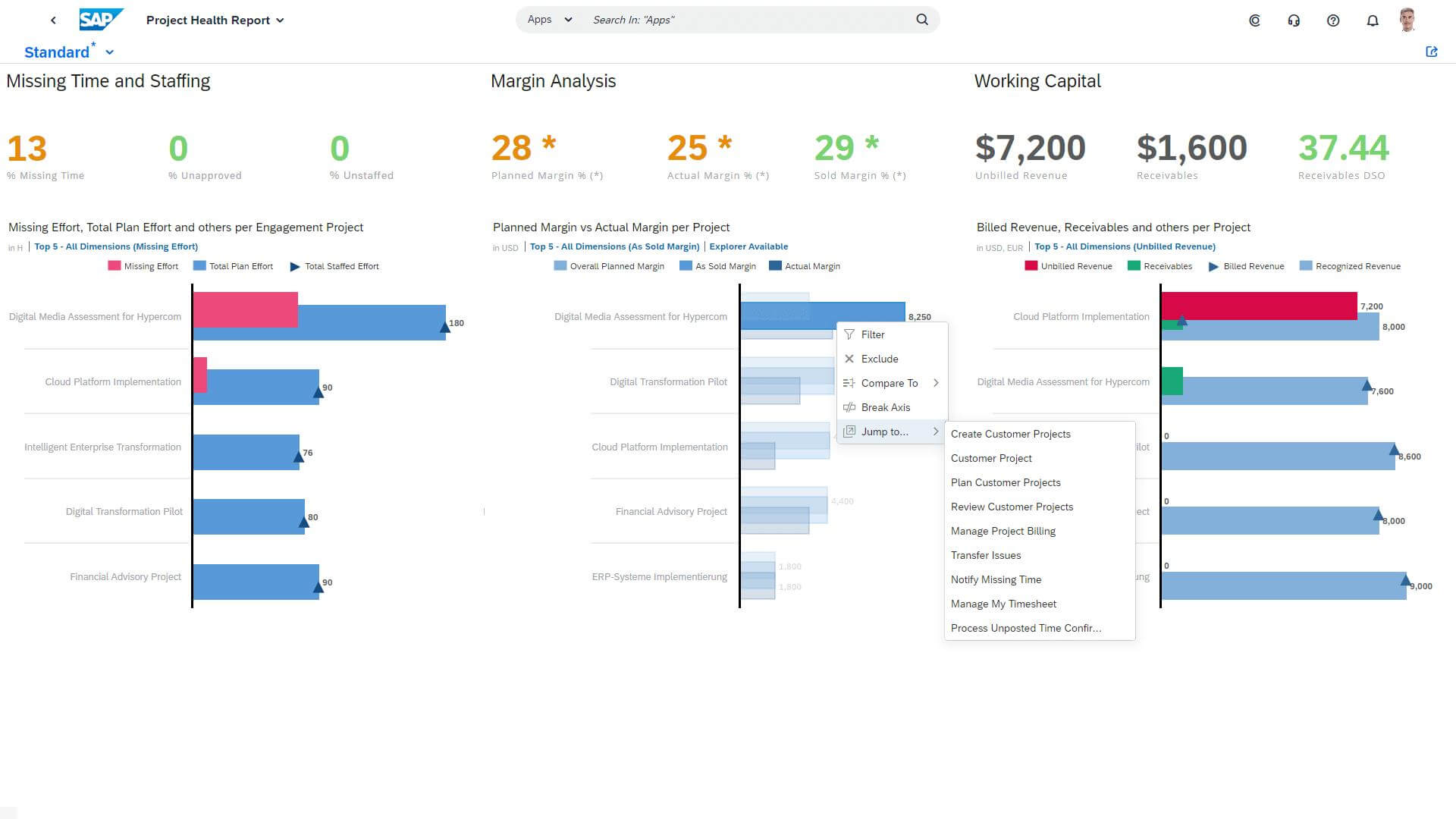Click Top 5 - All Dimensions (Unbilled Revenue) link
This screenshot has height=819, width=1456.
(x=1125, y=246)
